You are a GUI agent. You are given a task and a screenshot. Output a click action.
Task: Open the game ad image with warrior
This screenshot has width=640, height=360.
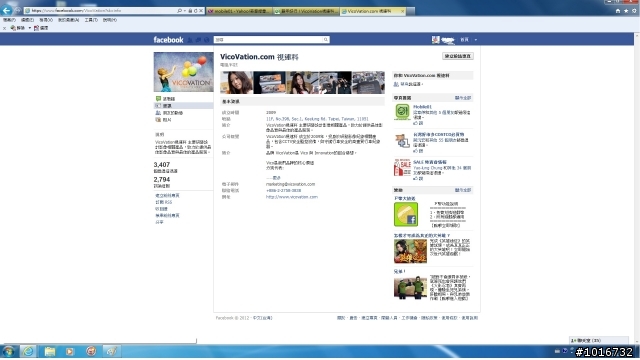point(410,251)
